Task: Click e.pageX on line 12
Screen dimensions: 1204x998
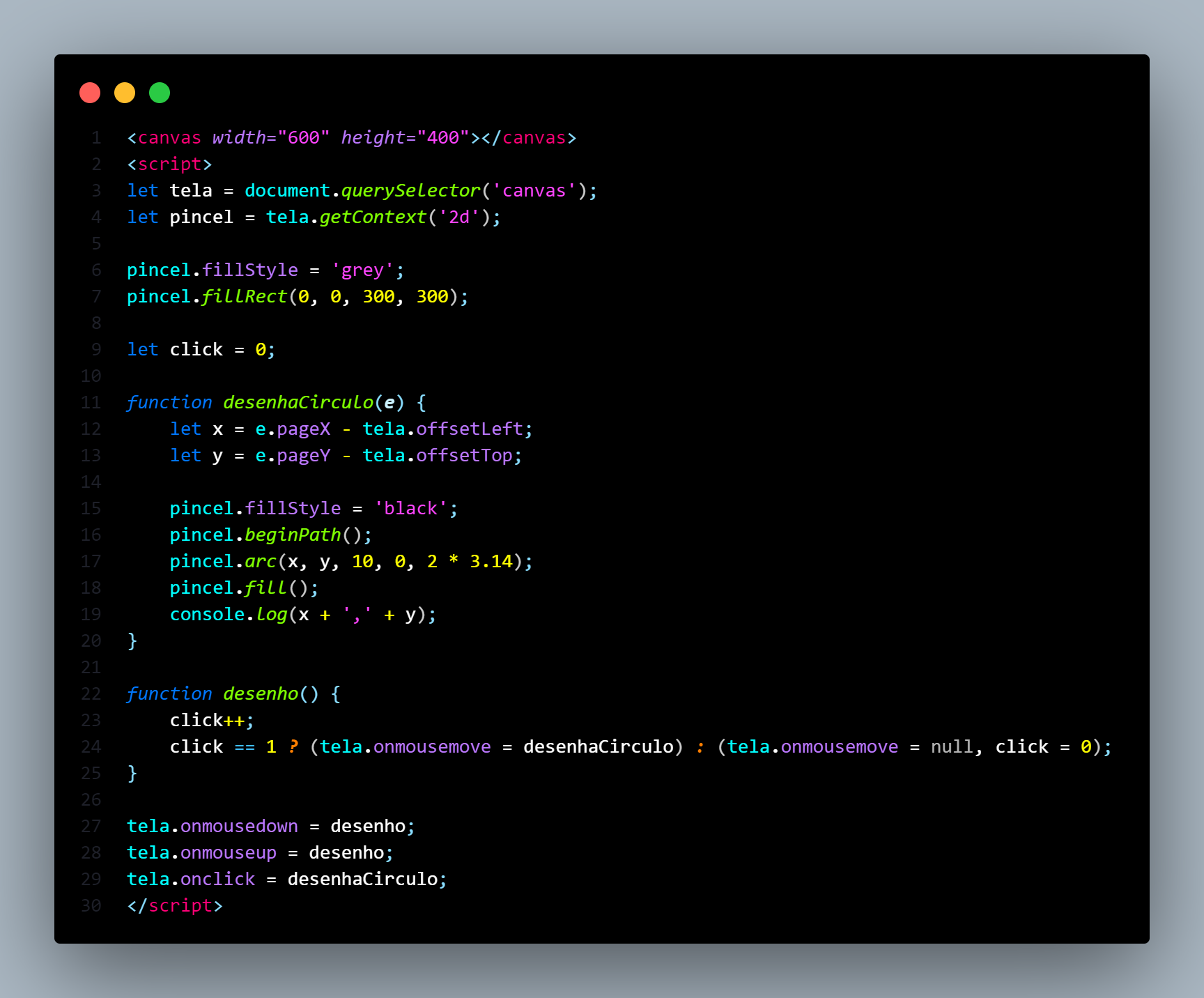Action: tap(293, 429)
